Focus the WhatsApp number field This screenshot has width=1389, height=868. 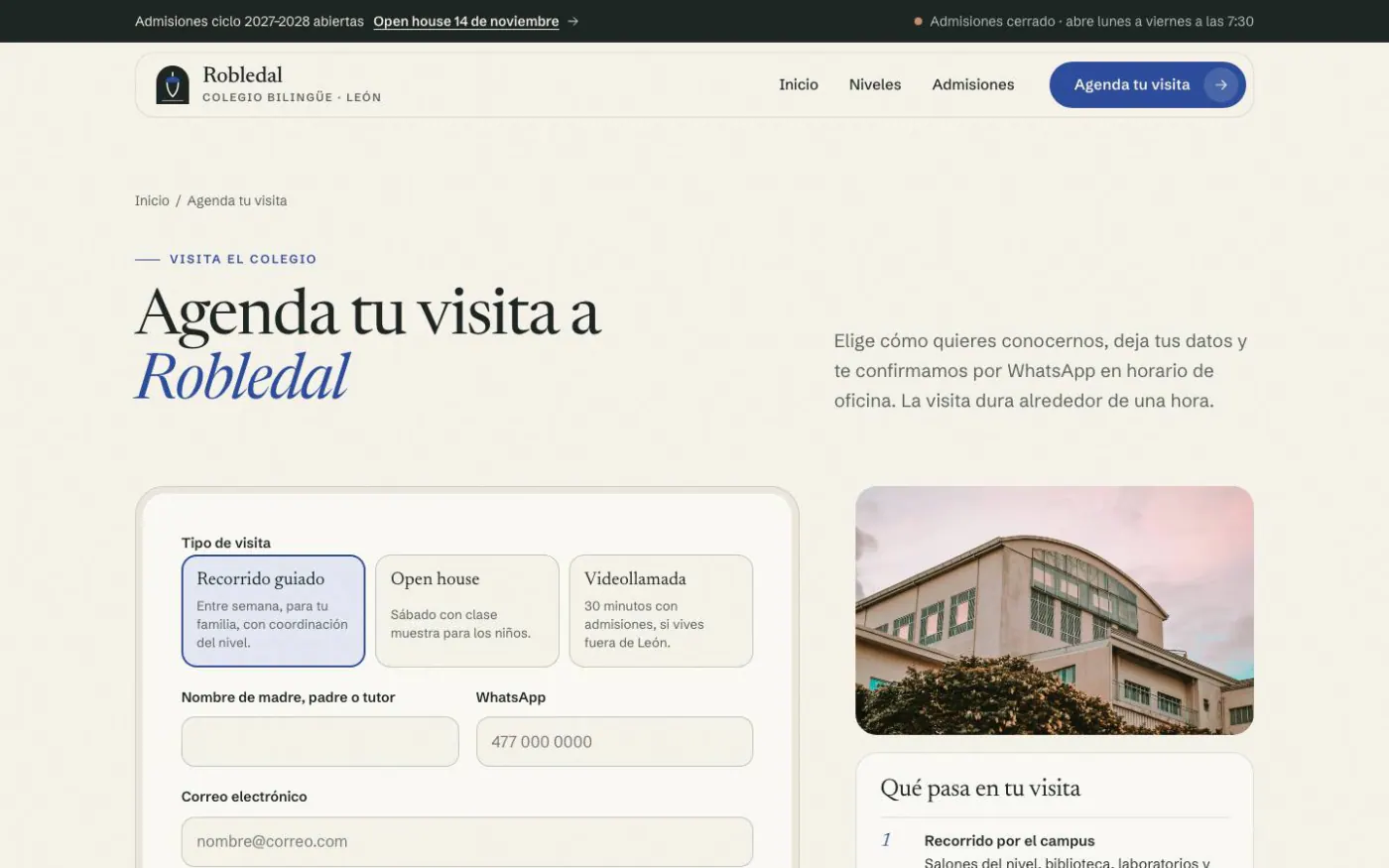click(614, 742)
